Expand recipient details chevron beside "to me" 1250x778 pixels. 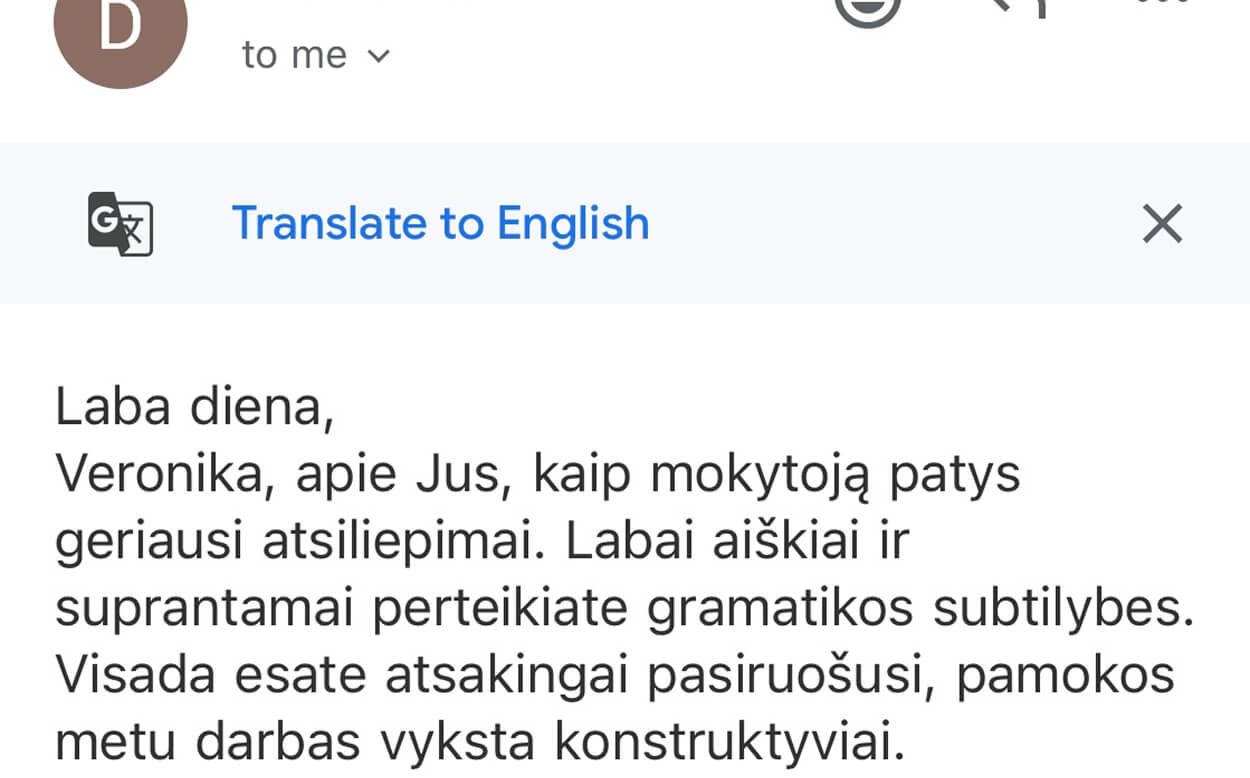click(x=378, y=56)
